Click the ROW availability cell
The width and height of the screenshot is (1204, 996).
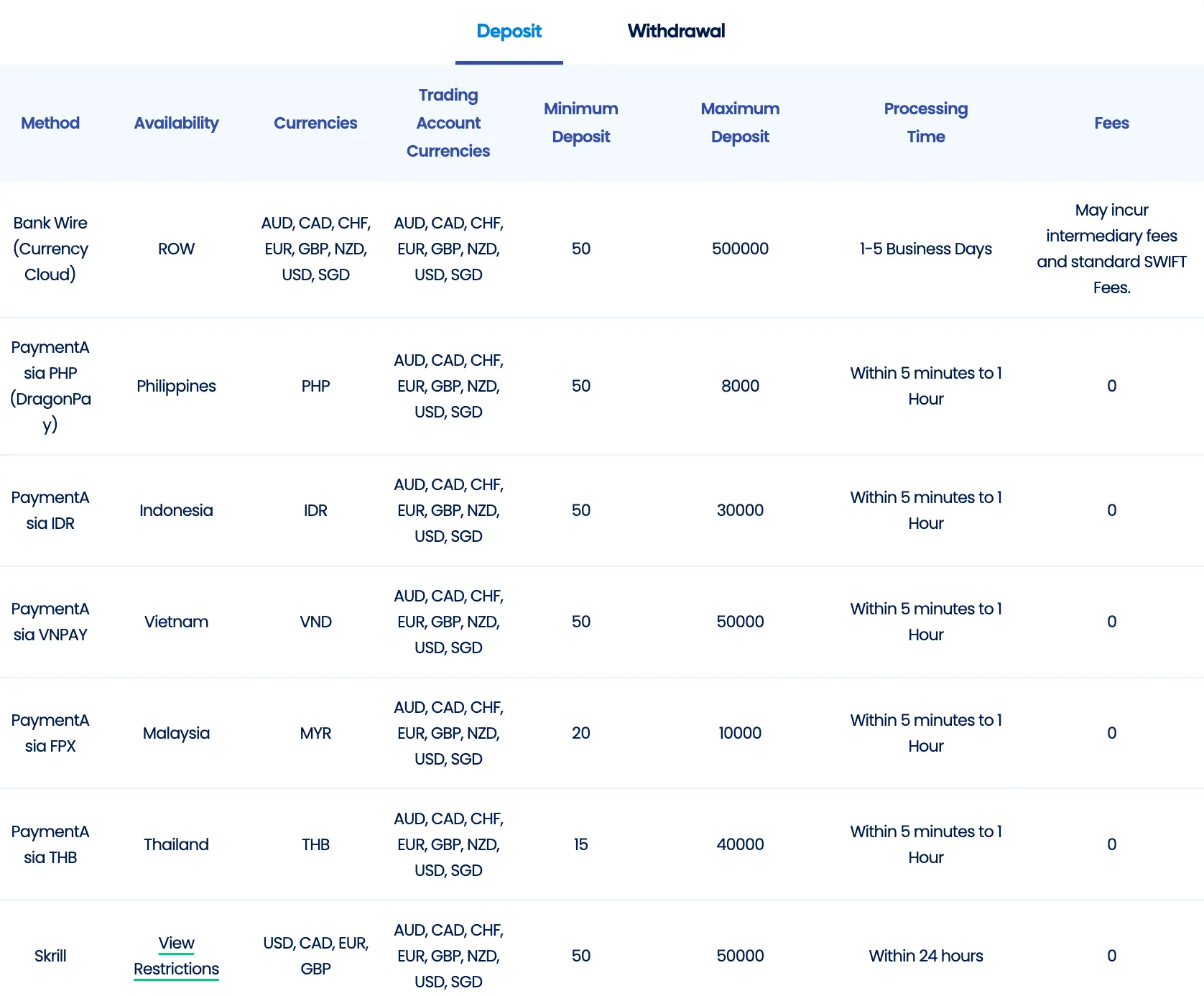[176, 249]
